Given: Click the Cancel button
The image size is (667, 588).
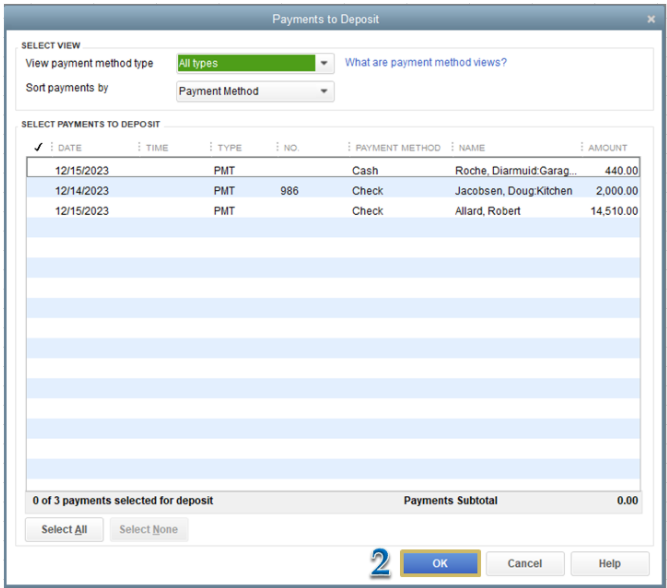Looking at the screenshot, I should click(x=525, y=563).
